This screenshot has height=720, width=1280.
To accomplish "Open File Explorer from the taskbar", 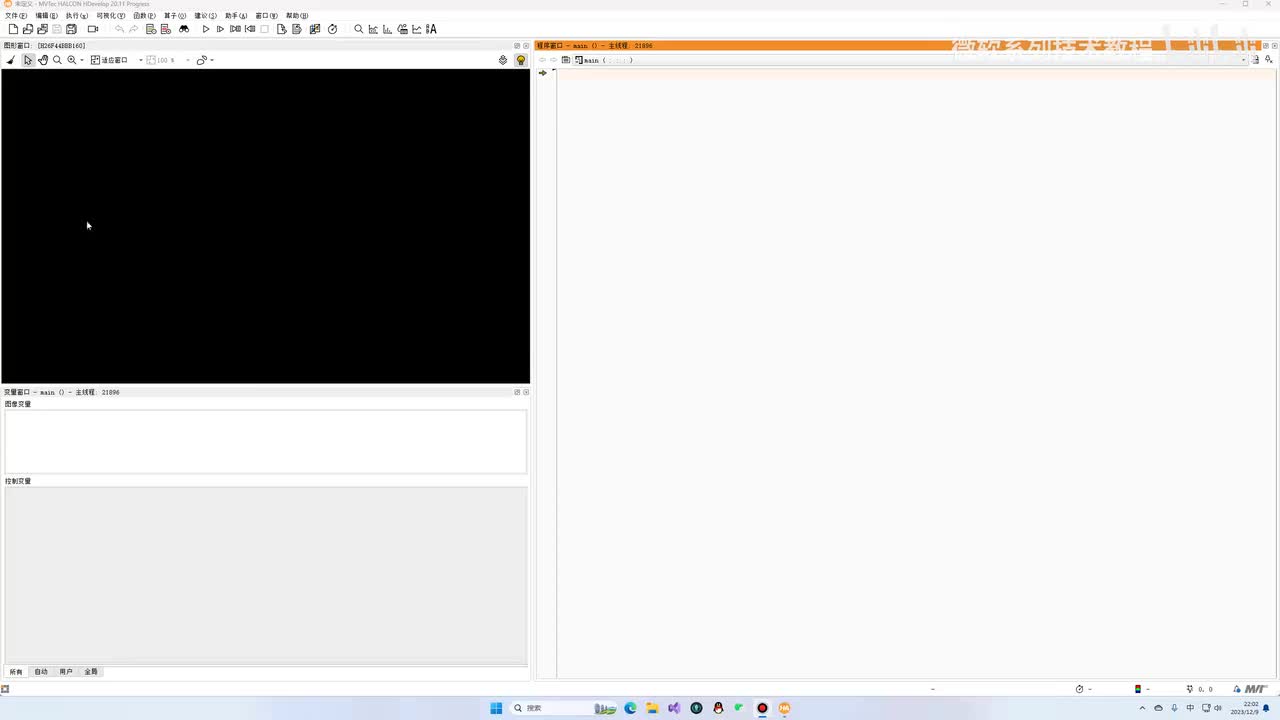I will 652,708.
